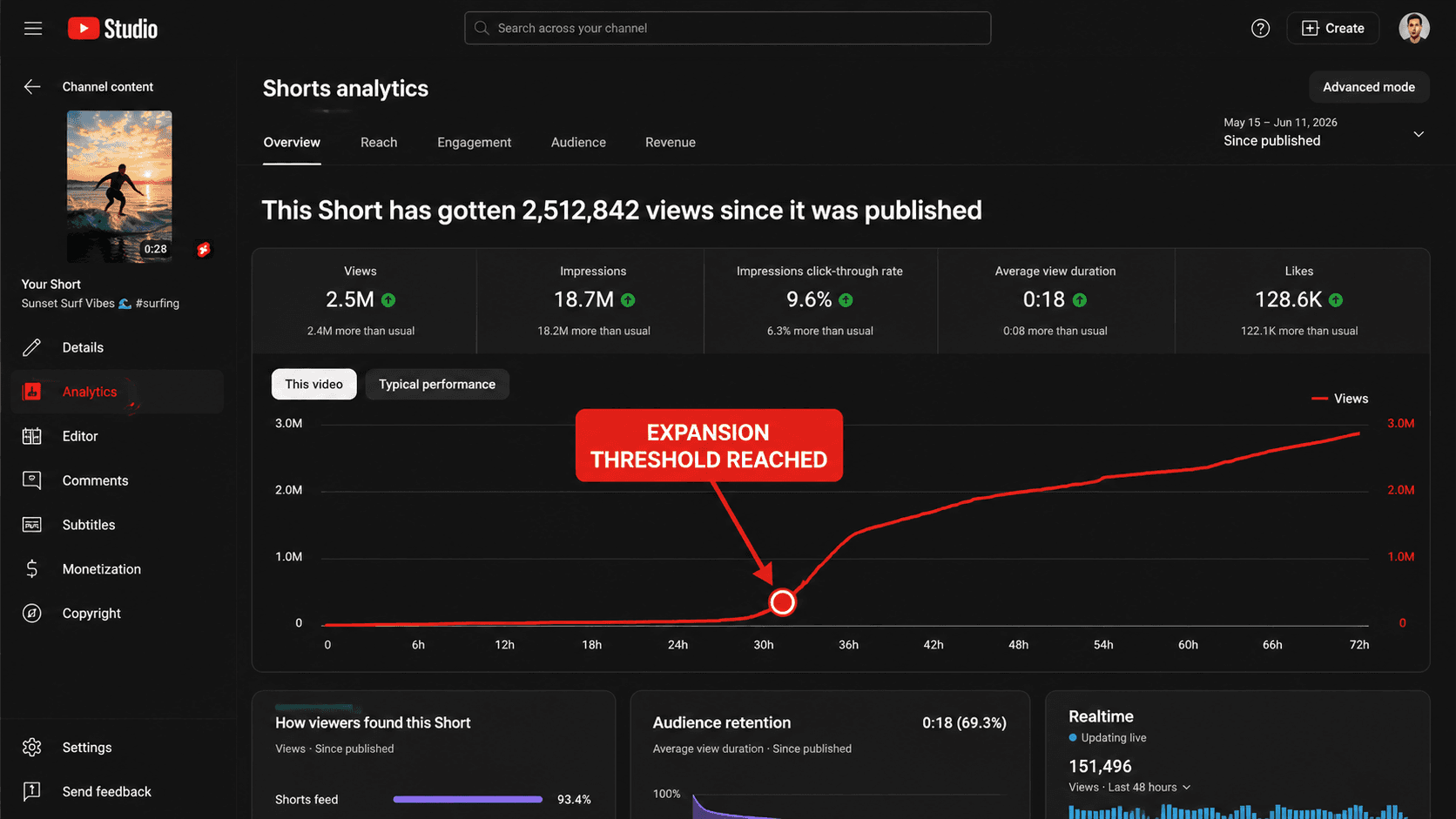Click the Comments icon in sidebar
This screenshot has width=1456, height=819.
(32, 480)
